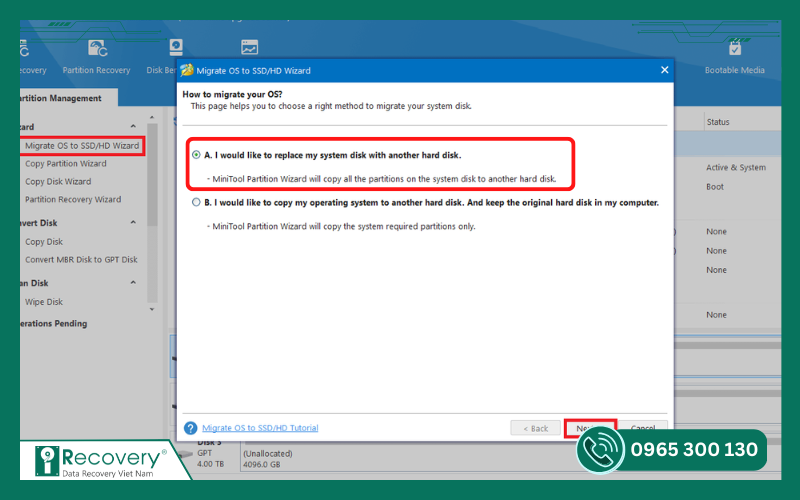Screen dimensions: 800x500
Task: Click sidebar scrollbar up arrow
Action: (x=152, y=118)
